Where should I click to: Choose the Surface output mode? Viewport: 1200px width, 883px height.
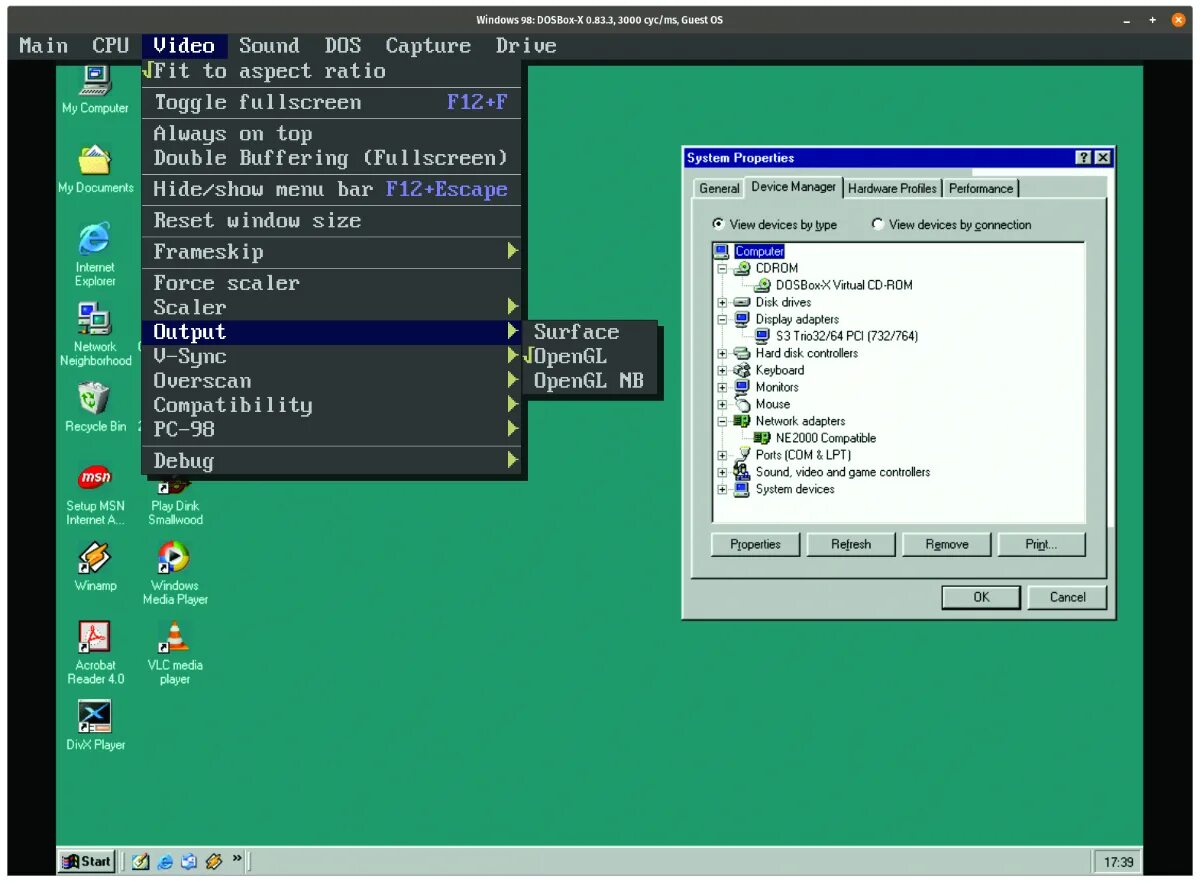click(590, 332)
